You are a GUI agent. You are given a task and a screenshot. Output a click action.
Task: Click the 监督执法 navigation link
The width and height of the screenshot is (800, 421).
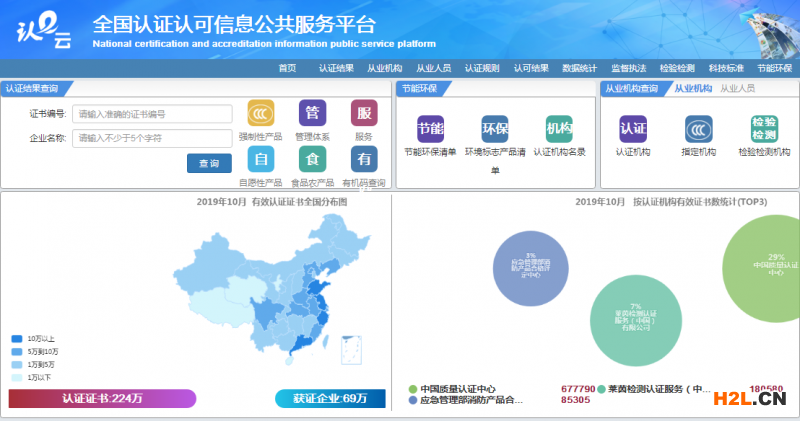click(628, 68)
